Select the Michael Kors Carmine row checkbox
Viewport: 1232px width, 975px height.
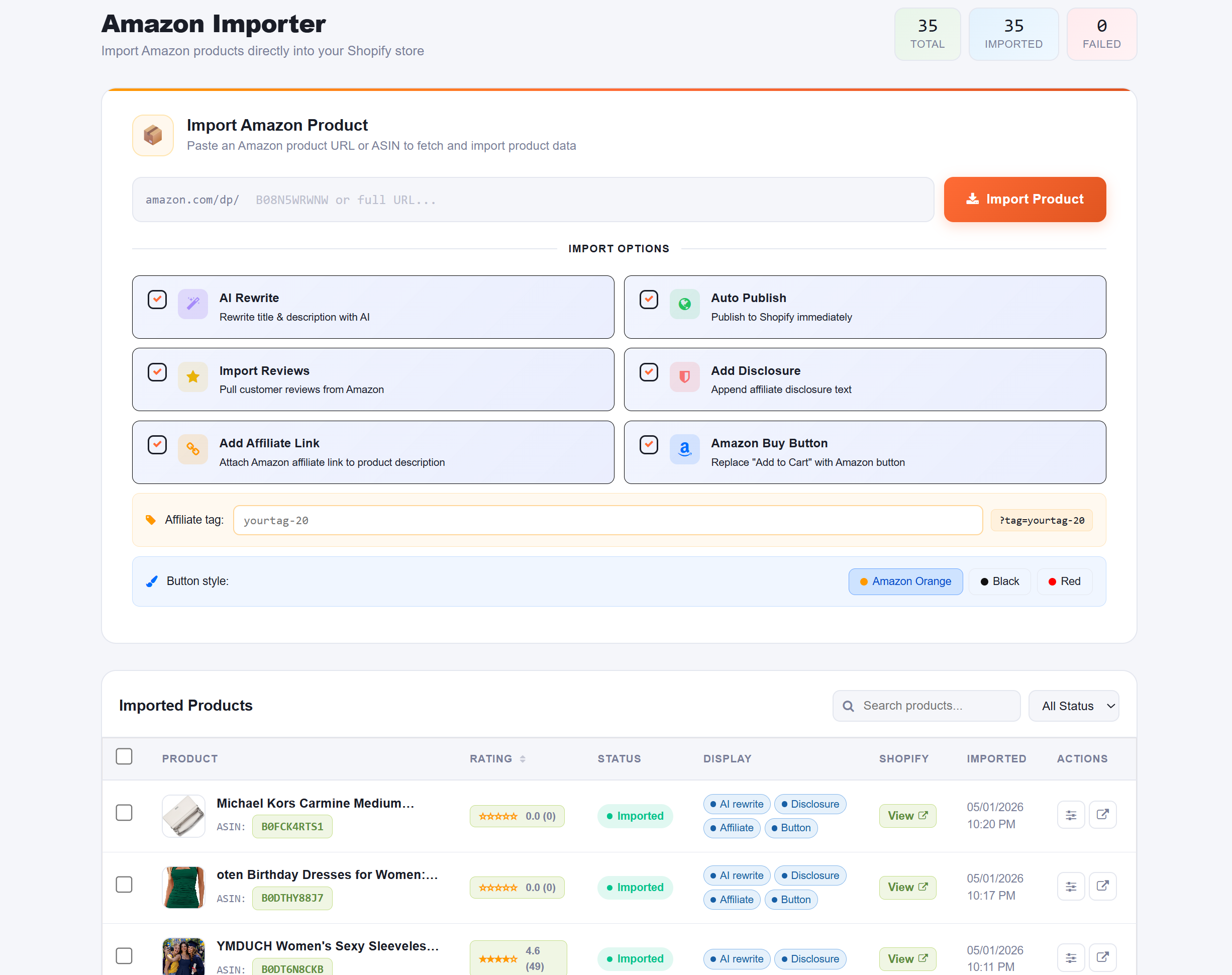(124, 812)
